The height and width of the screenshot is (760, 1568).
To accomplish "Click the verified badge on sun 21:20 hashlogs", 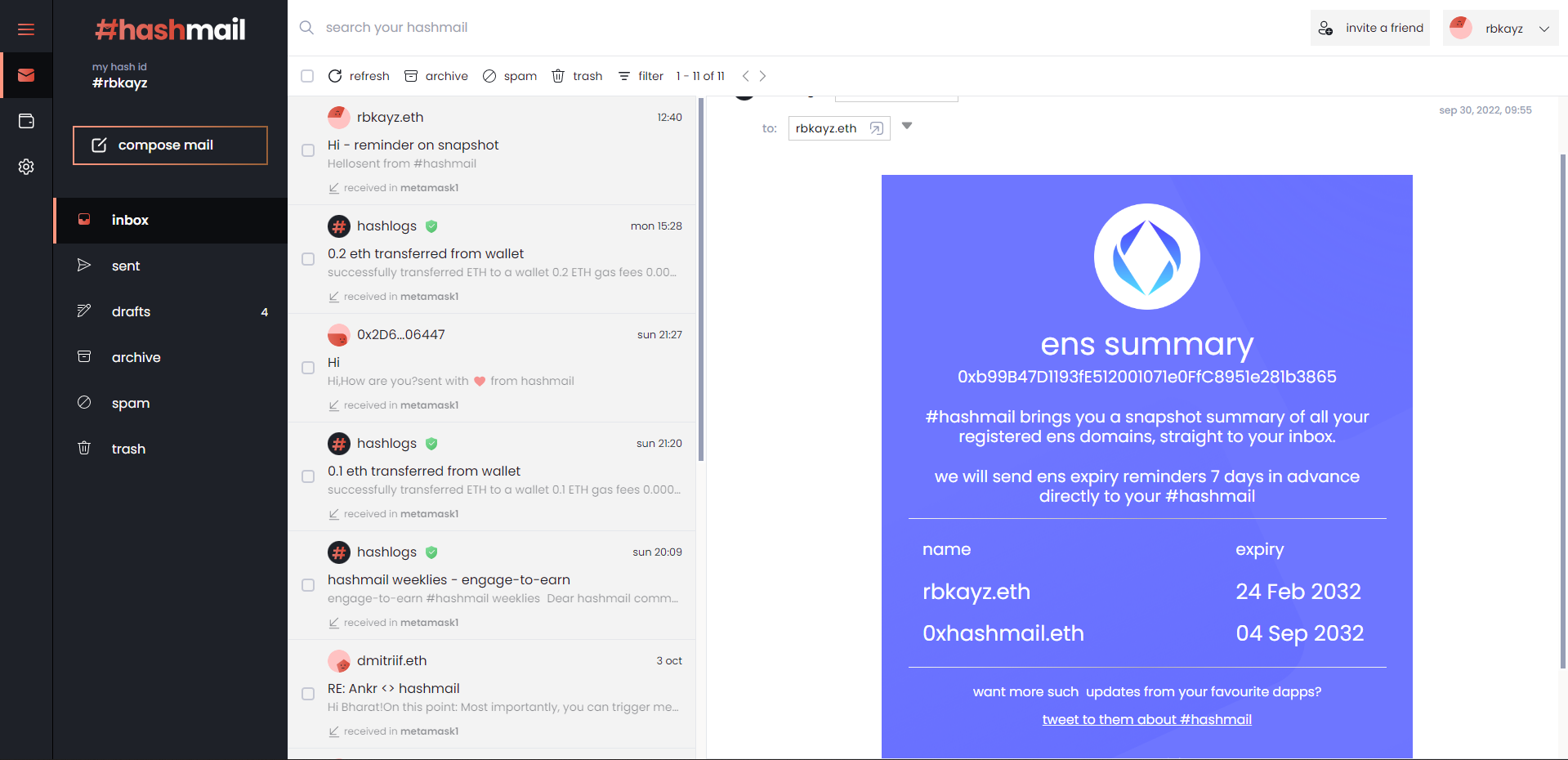I will pyautogui.click(x=431, y=443).
